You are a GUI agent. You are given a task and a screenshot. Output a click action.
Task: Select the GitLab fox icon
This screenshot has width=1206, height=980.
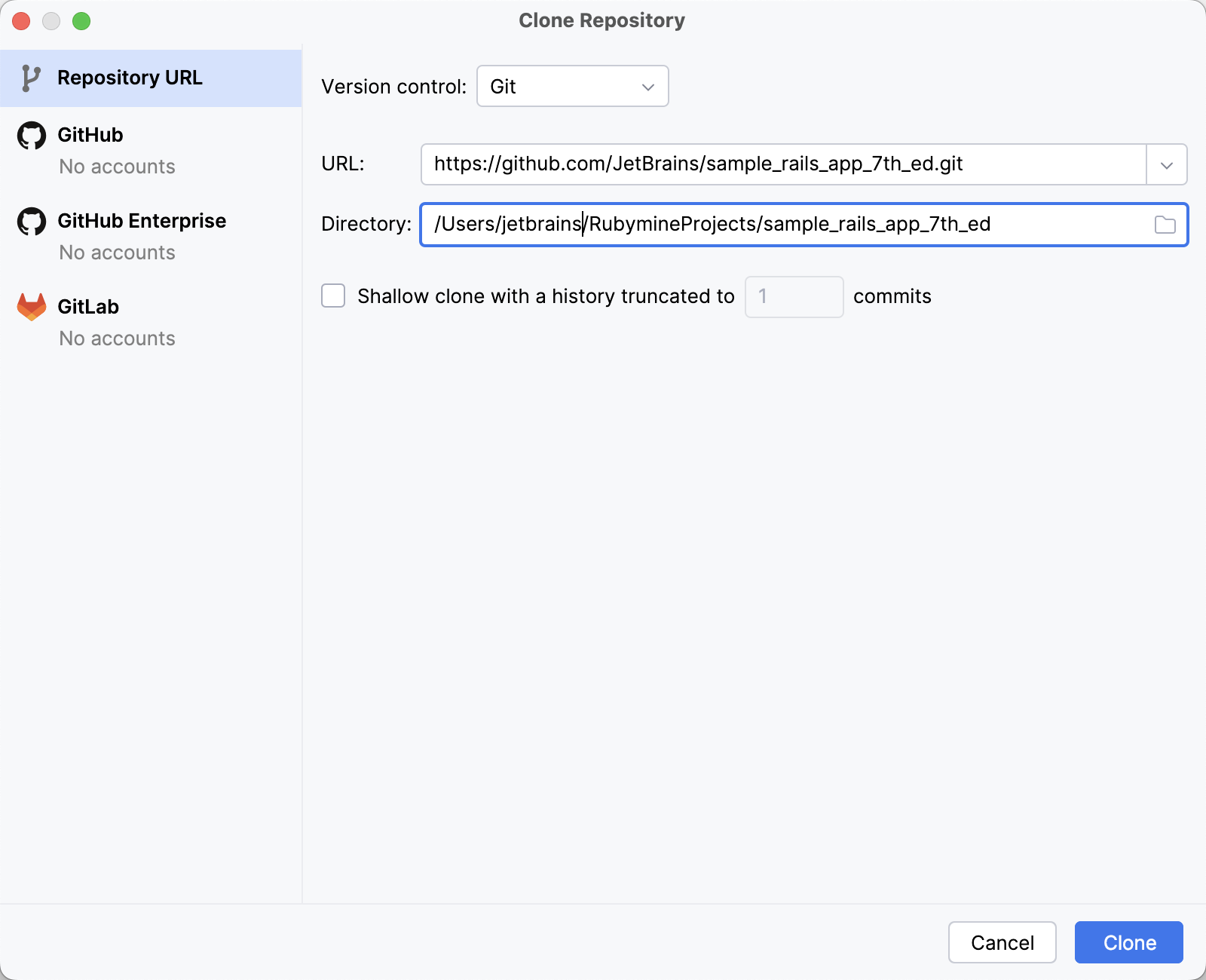(x=32, y=306)
